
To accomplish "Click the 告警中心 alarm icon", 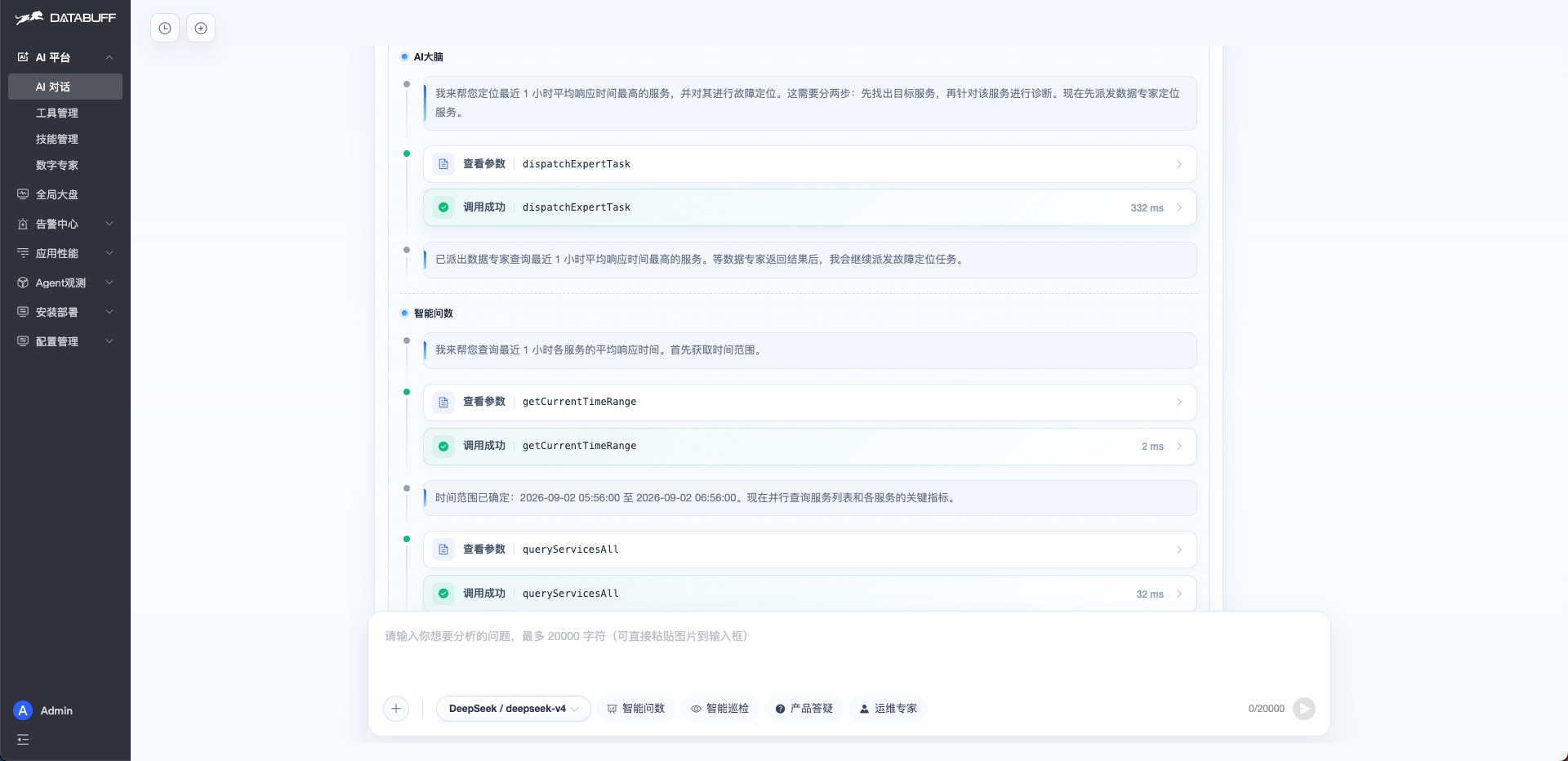I will coord(23,224).
